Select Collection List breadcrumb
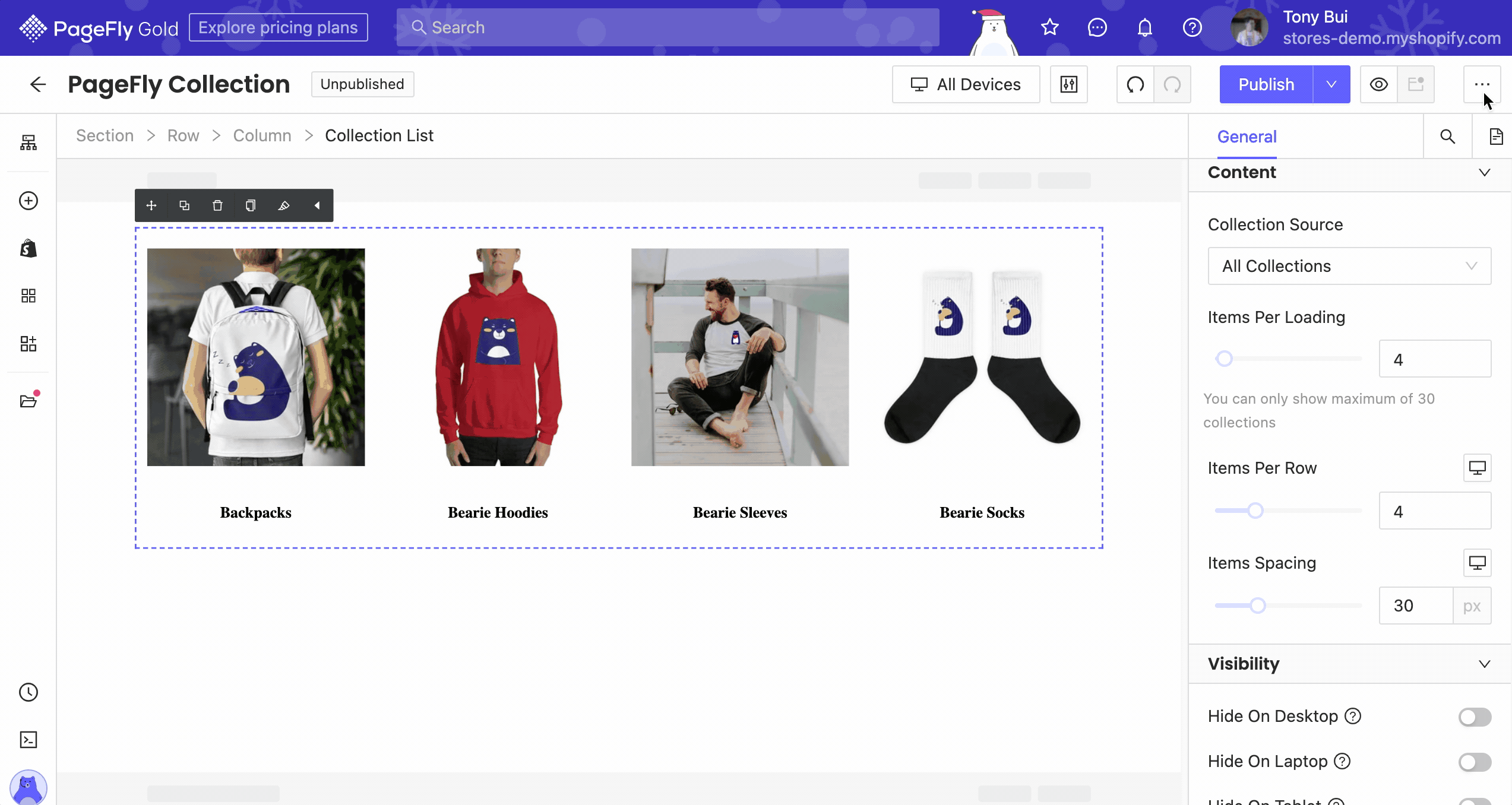1512x805 pixels. tap(379, 135)
